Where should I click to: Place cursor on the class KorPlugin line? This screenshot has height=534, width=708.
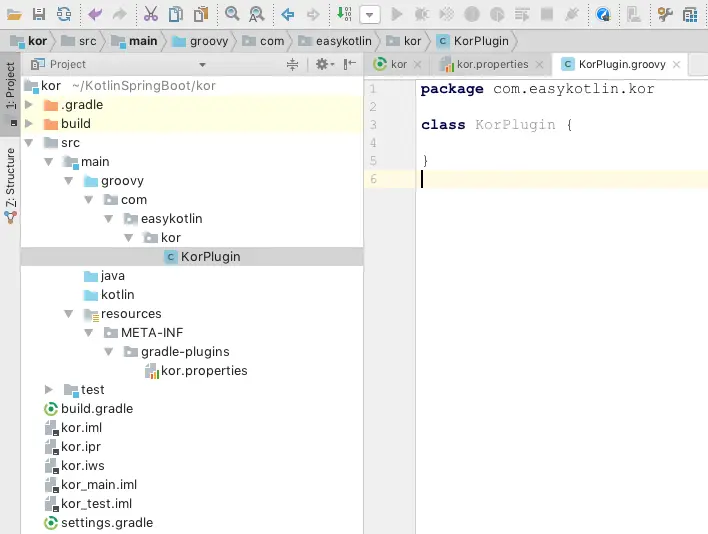tap(497, 125)
